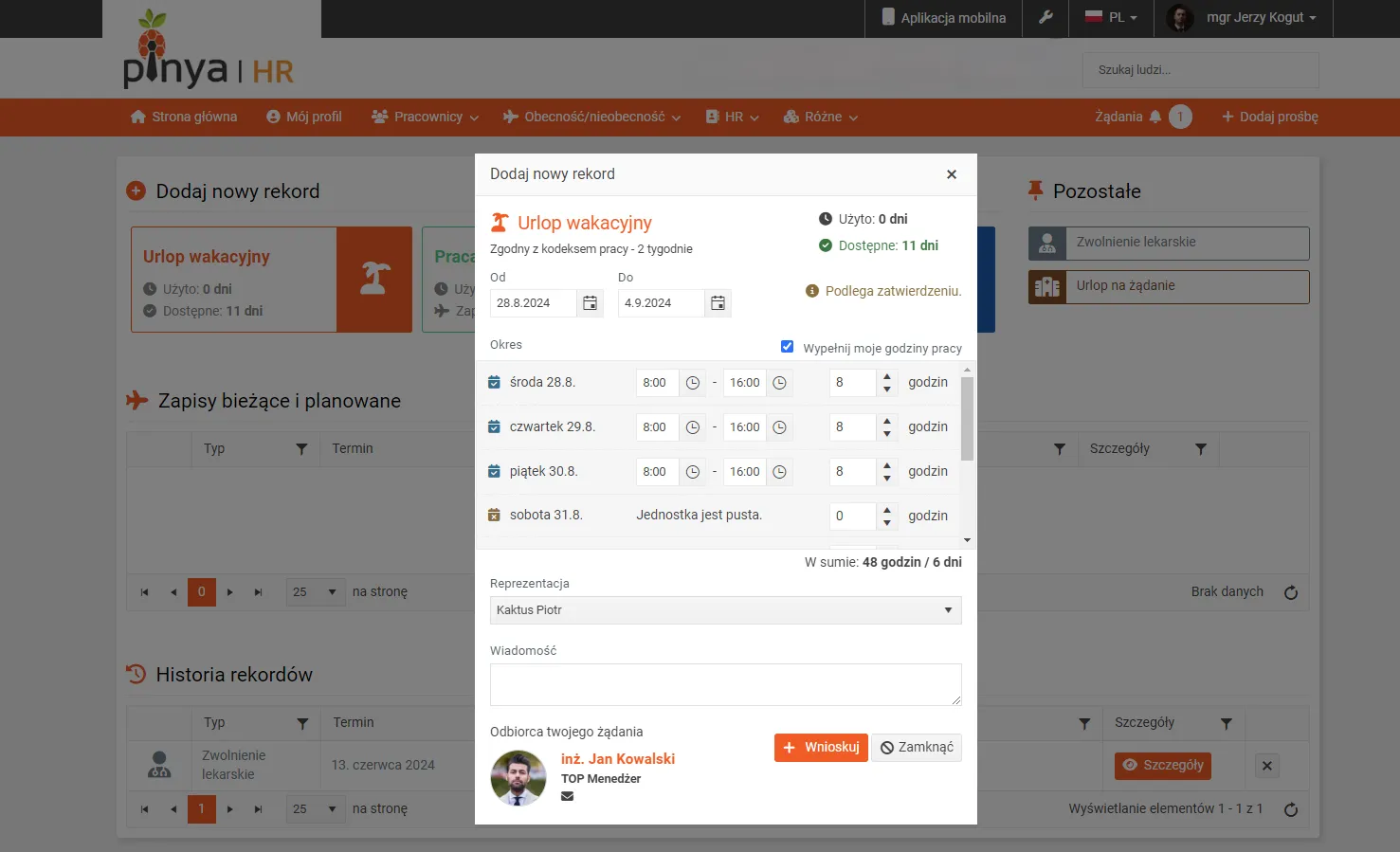The width and height of the screenshot is (1400, 852).
Task: Open start time picker for czwartek 29.8.
Action: click(693, 427)
